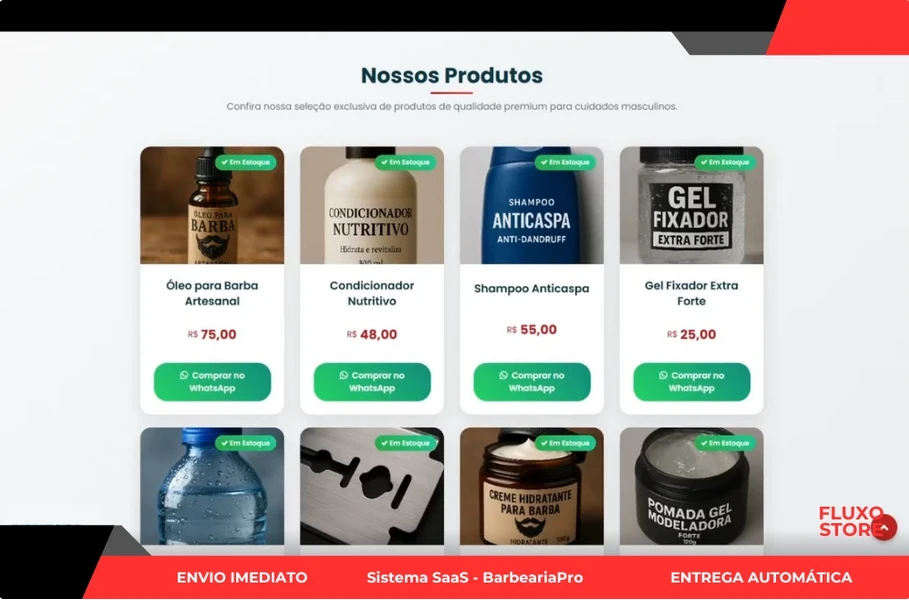Buy Shampoo Anticaspa via WhatsApp button

[532, 381]
